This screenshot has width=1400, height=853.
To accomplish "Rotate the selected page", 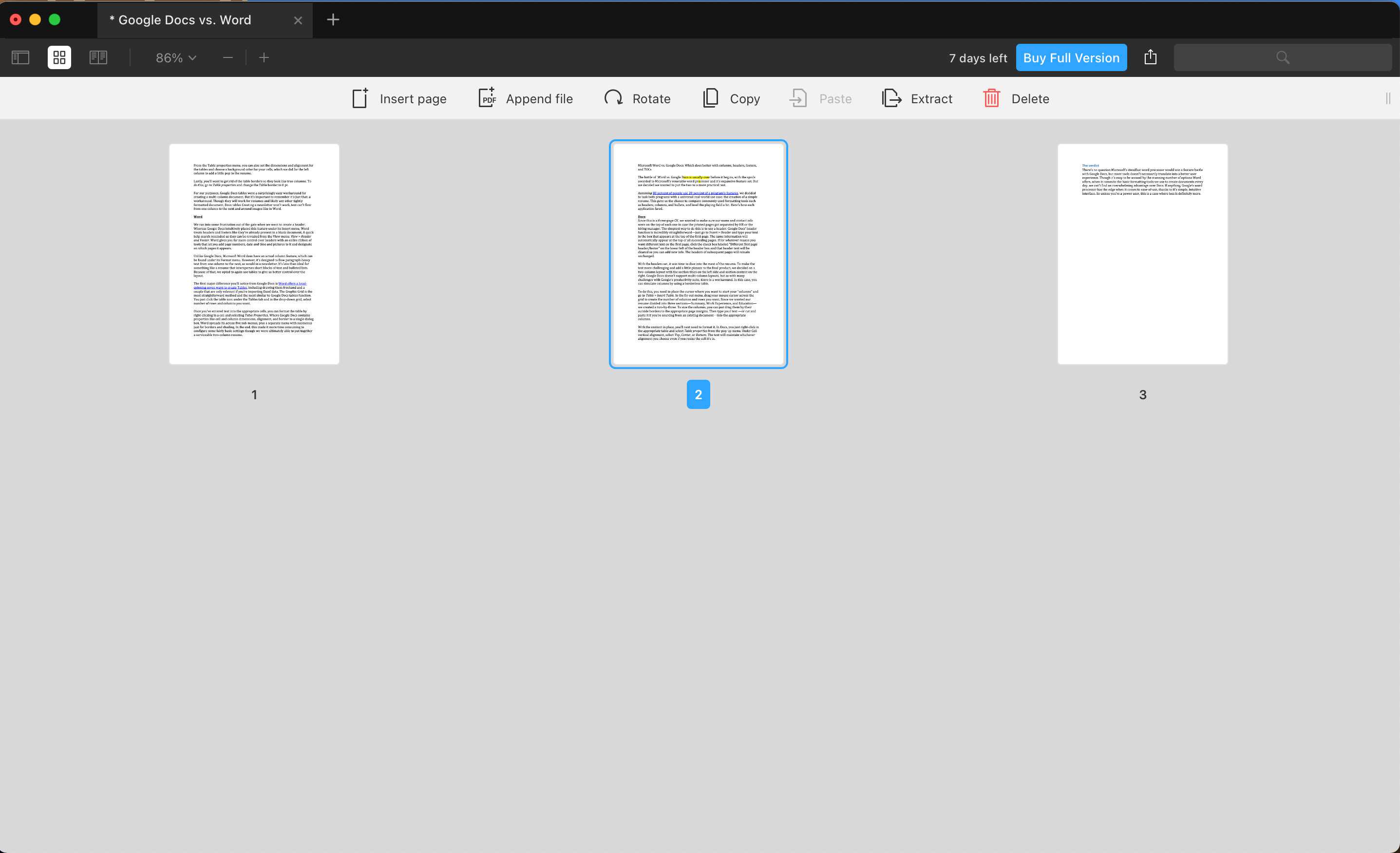I will coord(638,98).
